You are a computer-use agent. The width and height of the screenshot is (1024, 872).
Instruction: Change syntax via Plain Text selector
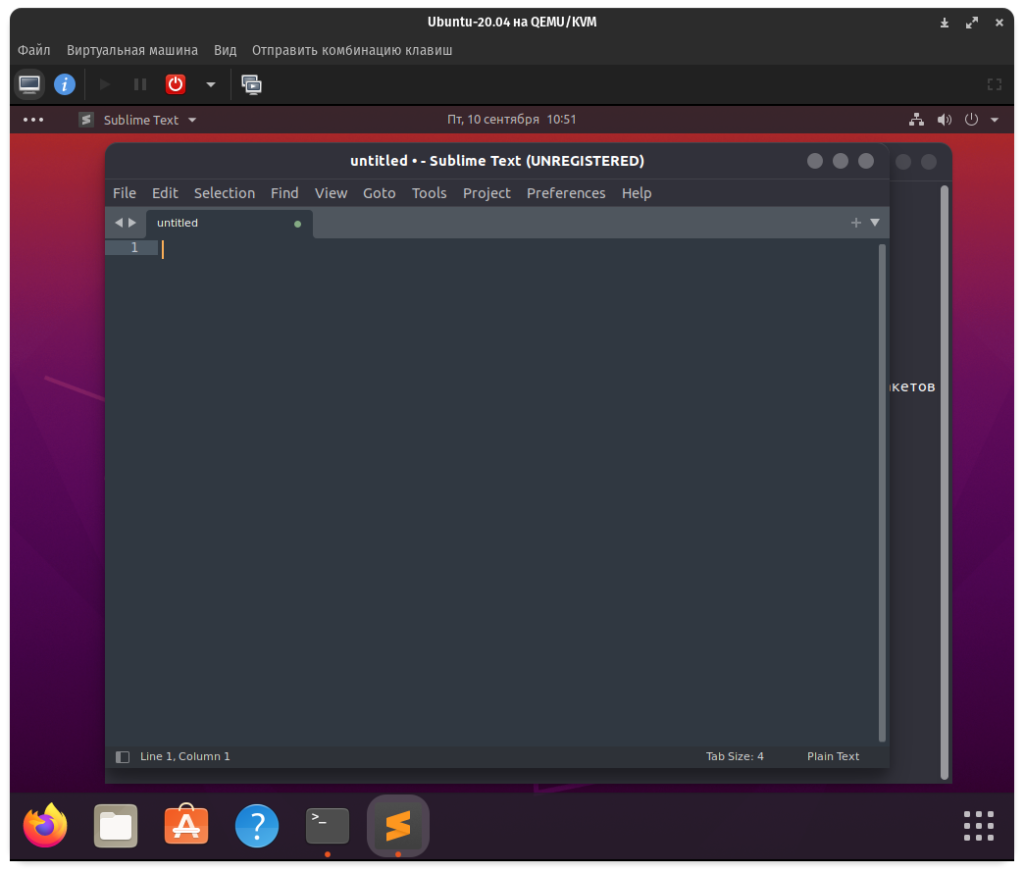(x=833, y=757)
